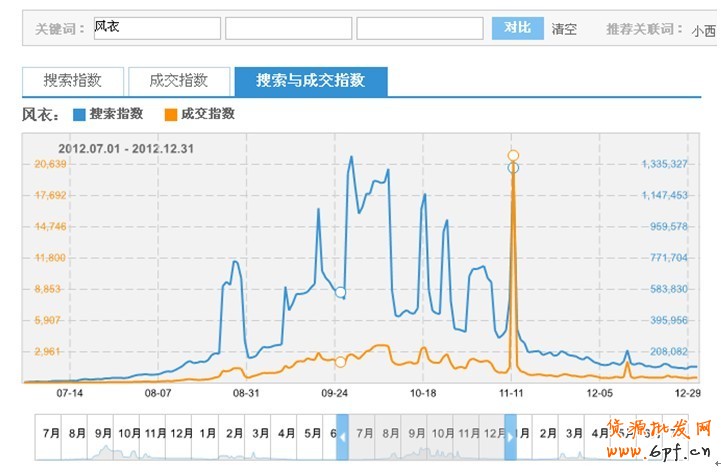The height and width of the screenshot is (473, 721).
Task: Click the left handle of timeline range selector
Action: [x=342, y=437]
